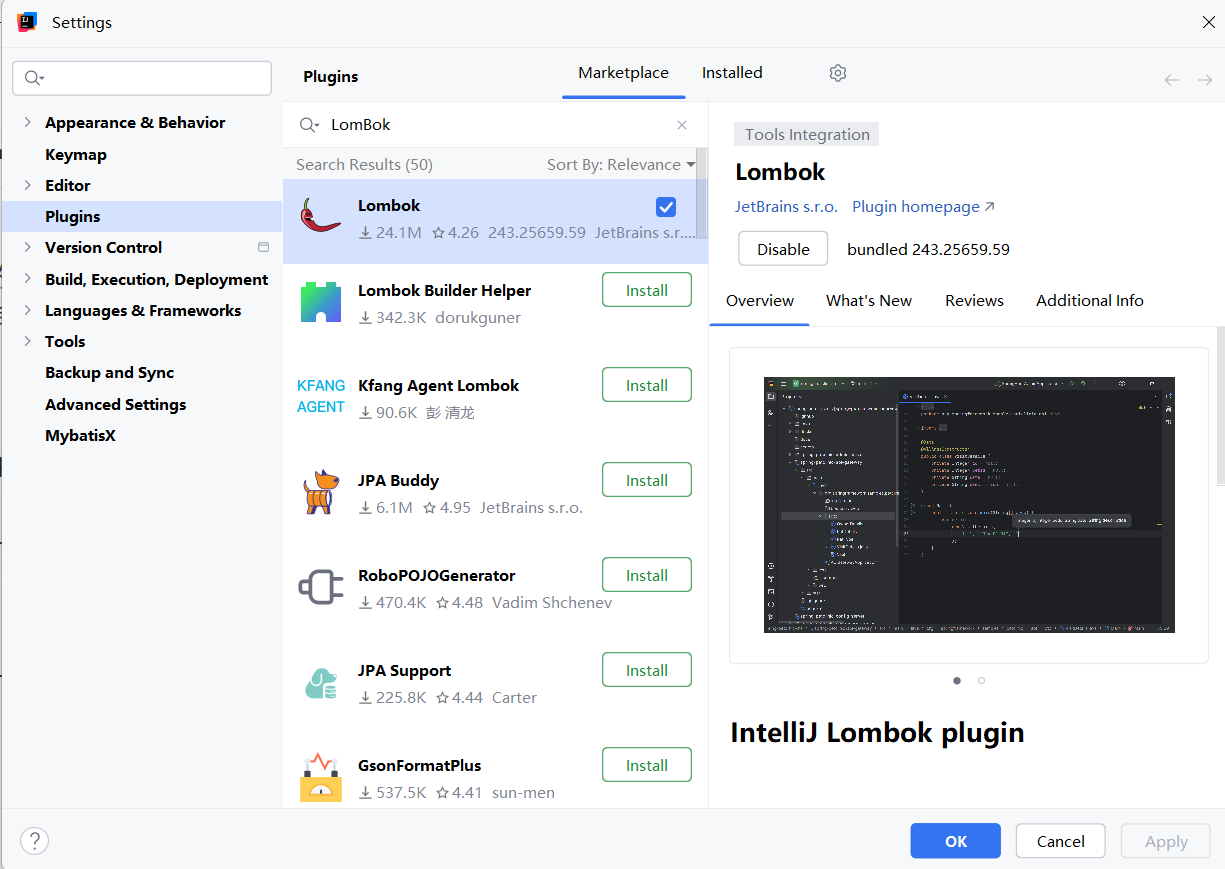Uncheck the Lombok enabled checkbox
The image size is (1225, 869).
click(x=666, y=207)
